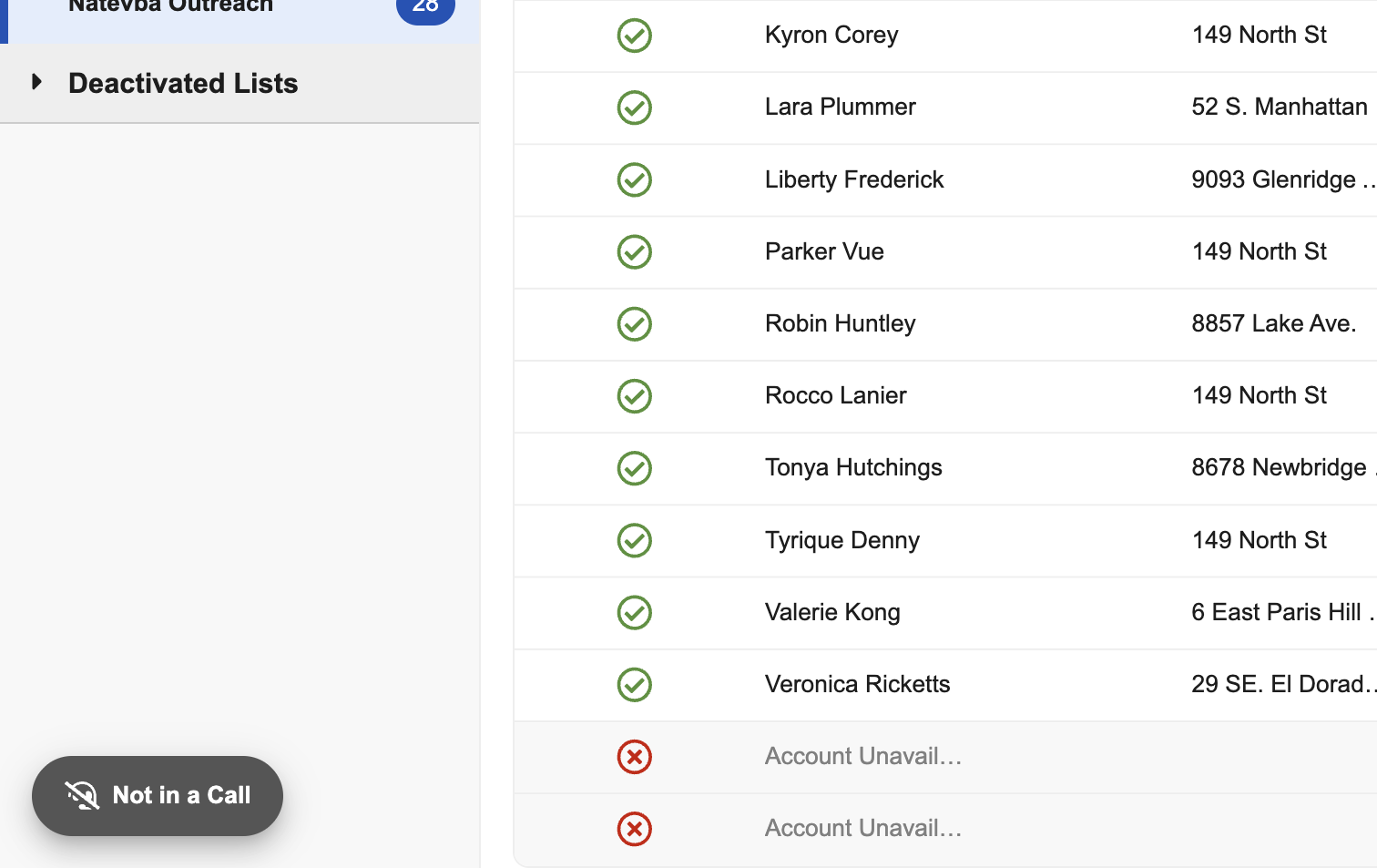Click first red X unavailable account icon

point(634,756)
